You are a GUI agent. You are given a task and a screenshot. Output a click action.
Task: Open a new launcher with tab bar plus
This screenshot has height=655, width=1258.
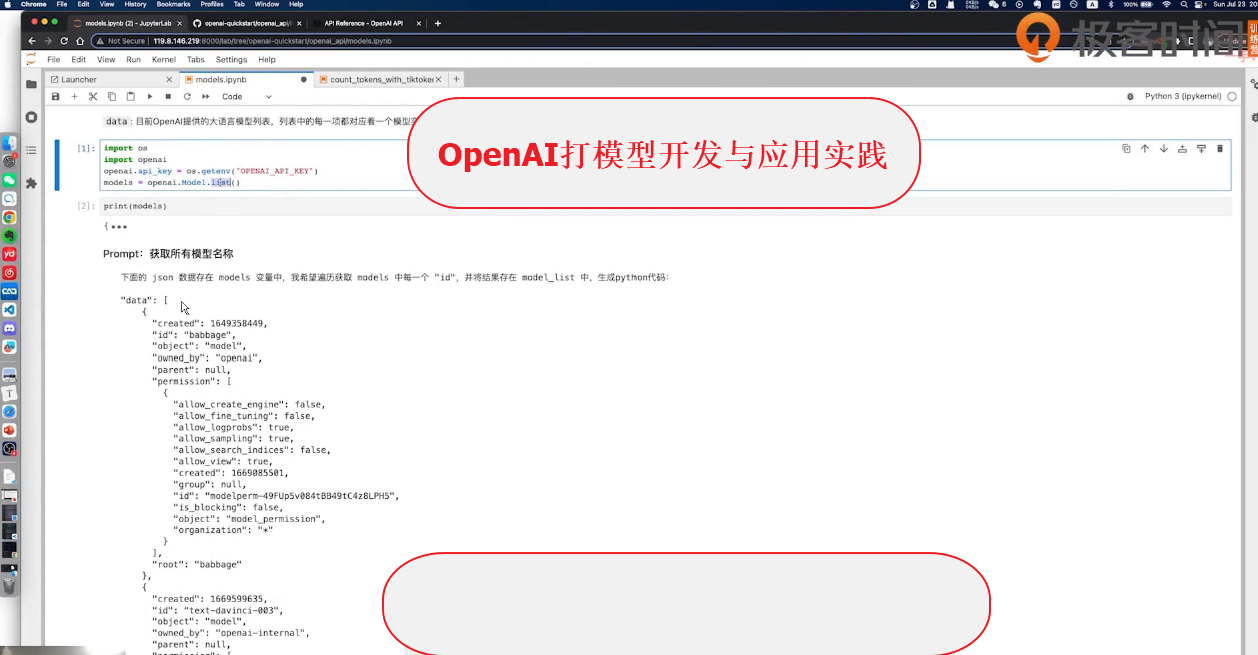457,79
